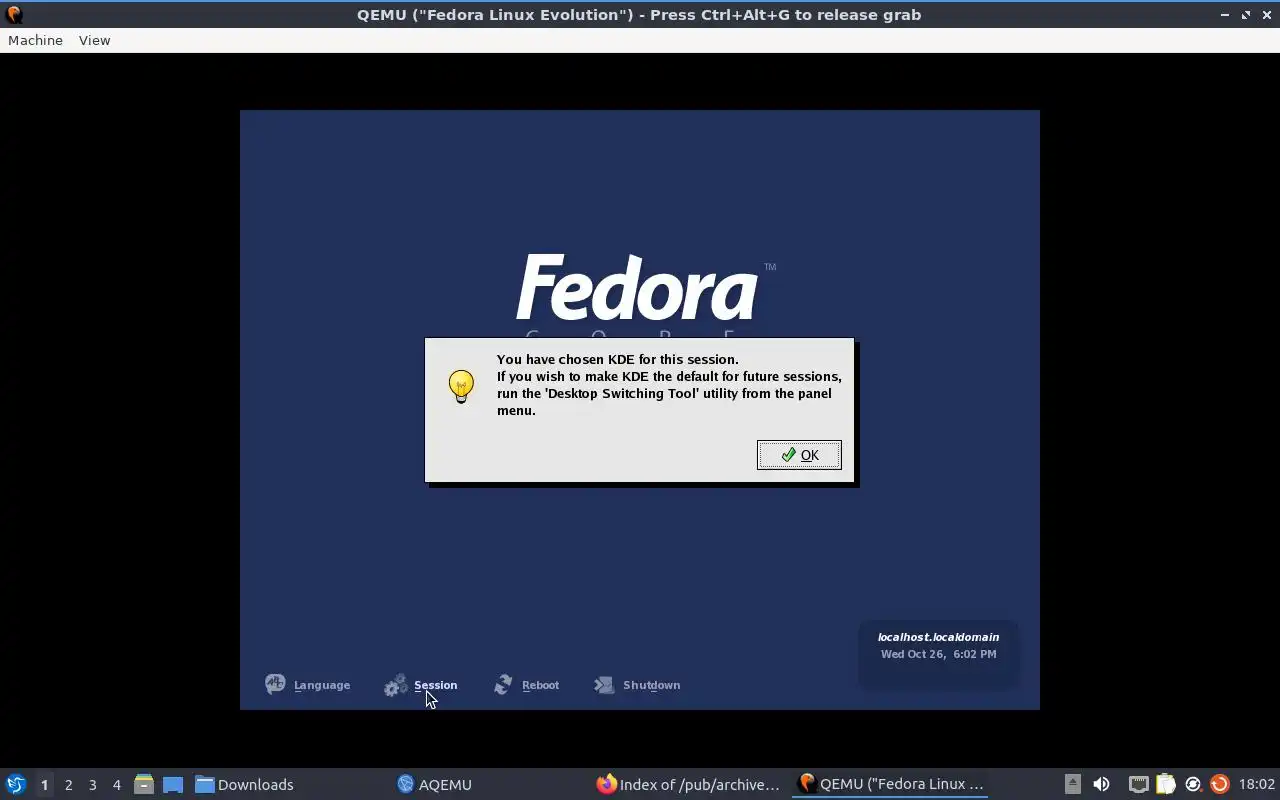Switch to virtual desktop 3
The height and width of the screenshot is (800, 1280).
93,785
